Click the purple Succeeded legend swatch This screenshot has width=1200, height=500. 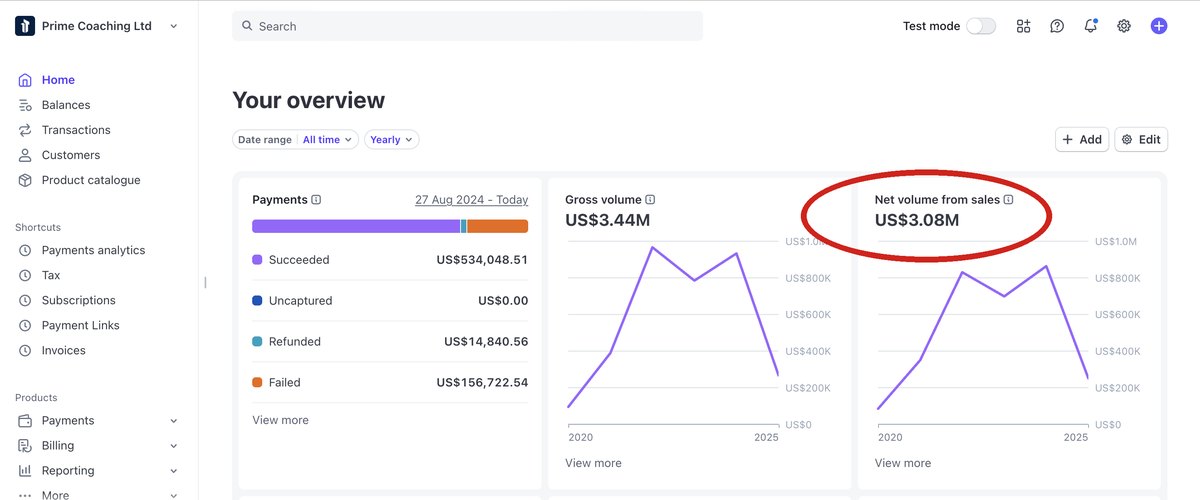(x=258, y=260)
